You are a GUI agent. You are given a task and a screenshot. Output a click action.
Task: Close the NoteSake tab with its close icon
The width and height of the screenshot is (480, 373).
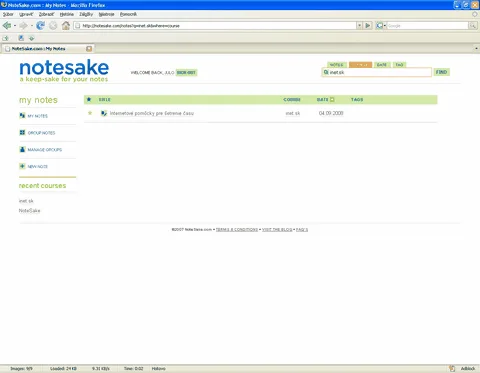click(x=89, y=49)
